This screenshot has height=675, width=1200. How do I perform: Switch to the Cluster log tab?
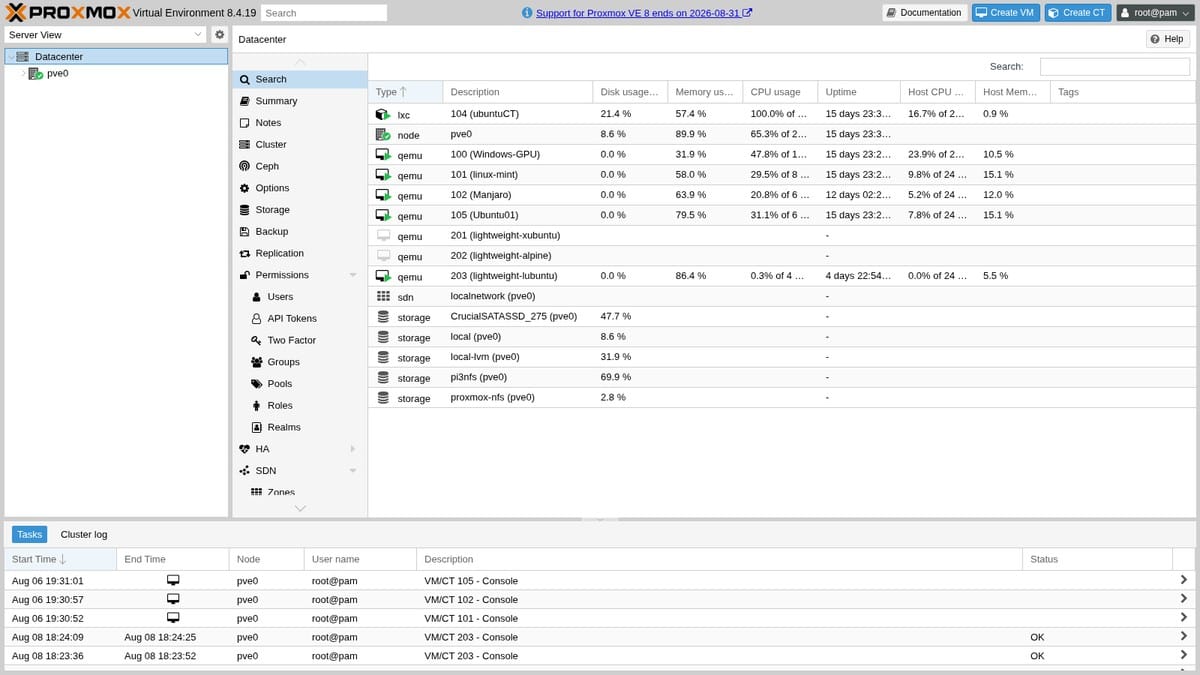[84, 535]
